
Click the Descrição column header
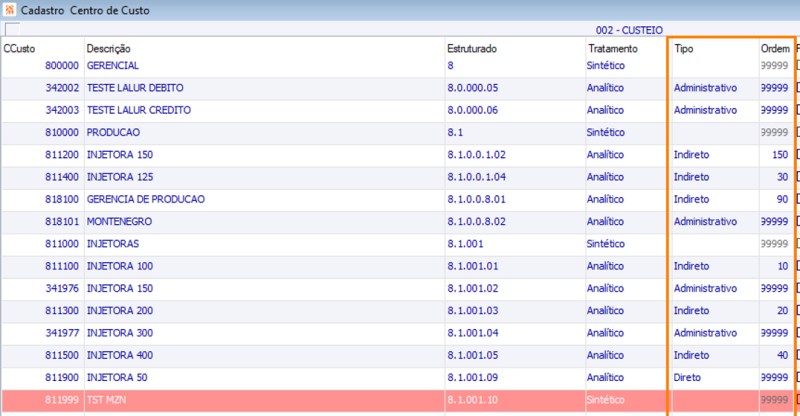[108, 49]
